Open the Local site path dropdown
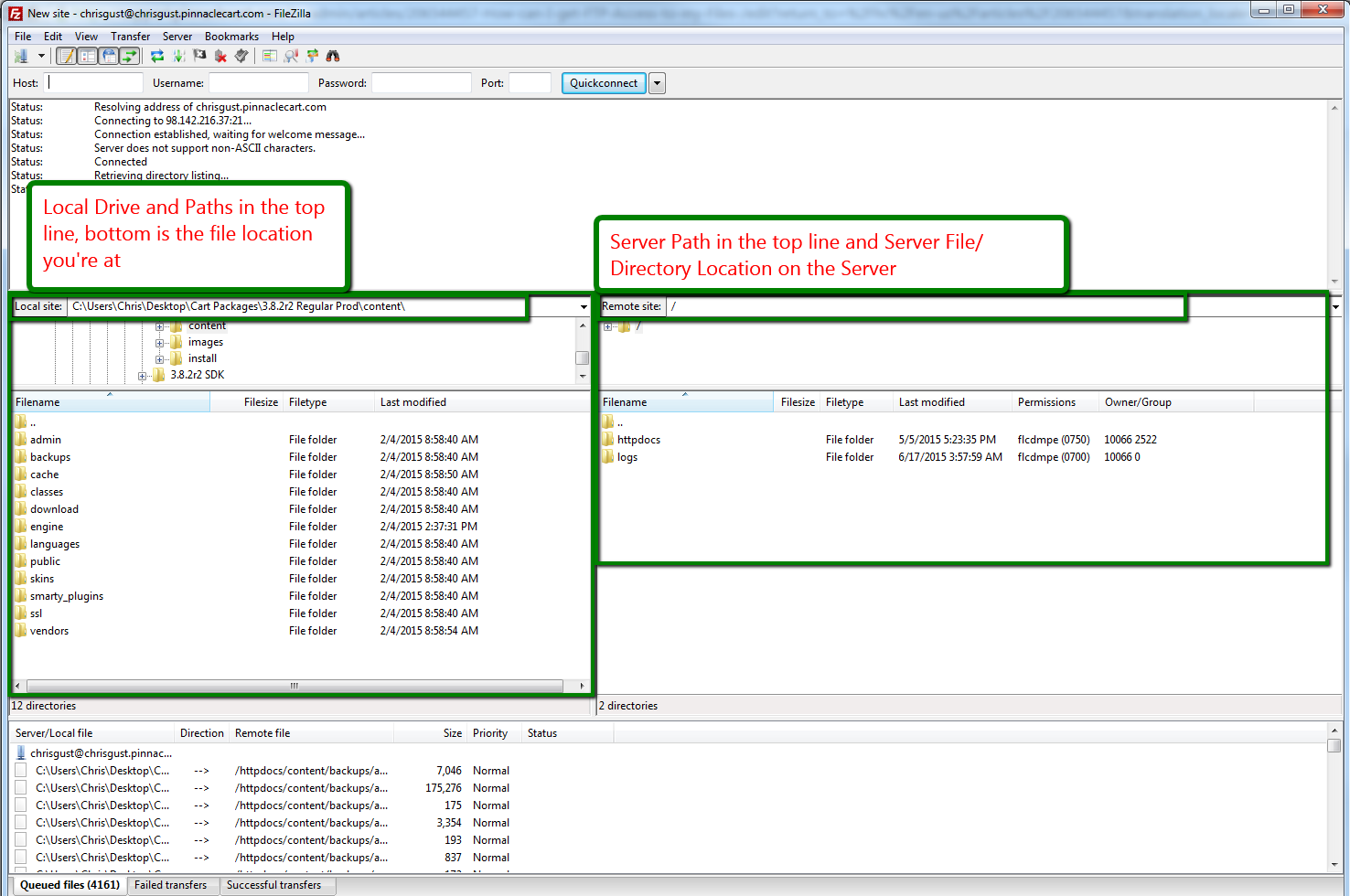The image size is (1350, 896). [584, 307]
